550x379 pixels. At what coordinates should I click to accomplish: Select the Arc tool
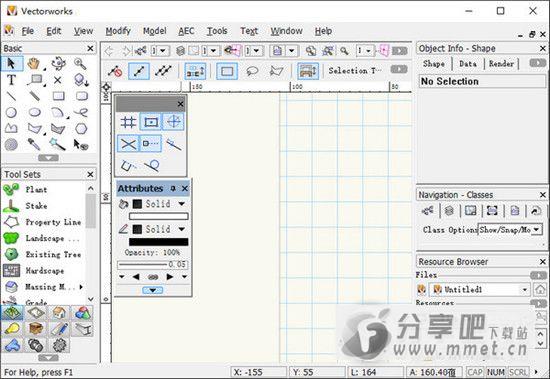click(58, 112)
